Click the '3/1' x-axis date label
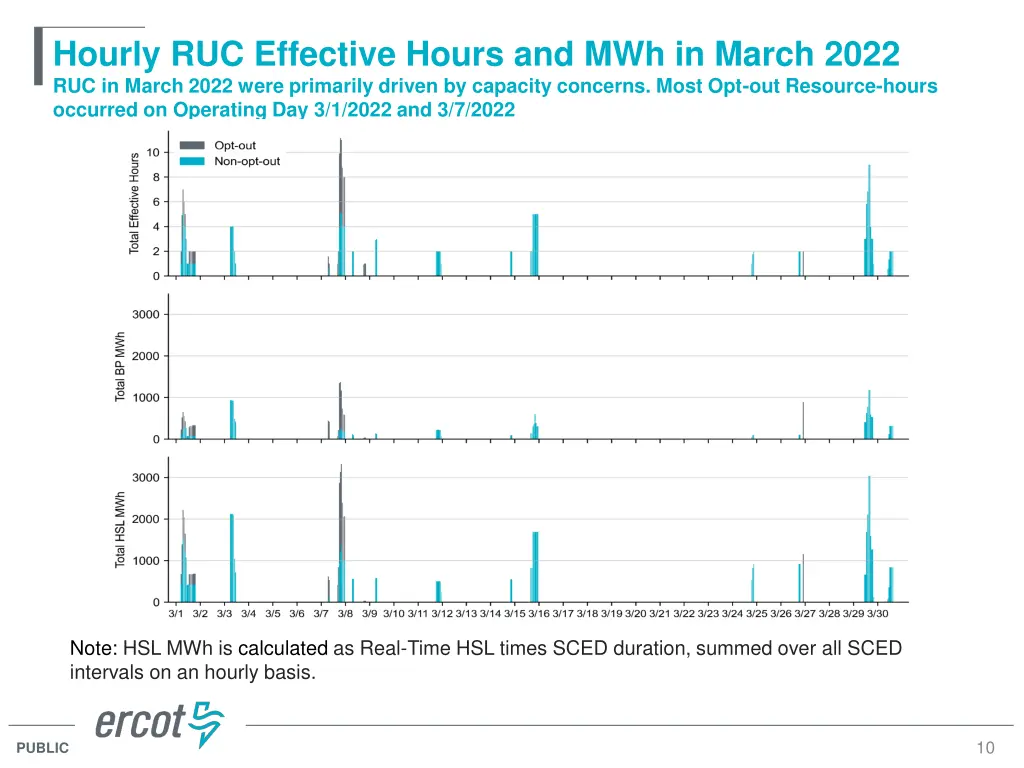Screen dimensions: 1024x768 [176, 614]
